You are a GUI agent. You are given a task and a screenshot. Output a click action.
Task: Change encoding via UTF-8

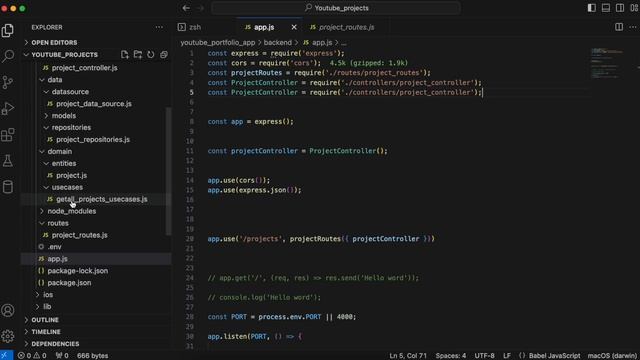point(484,356)
